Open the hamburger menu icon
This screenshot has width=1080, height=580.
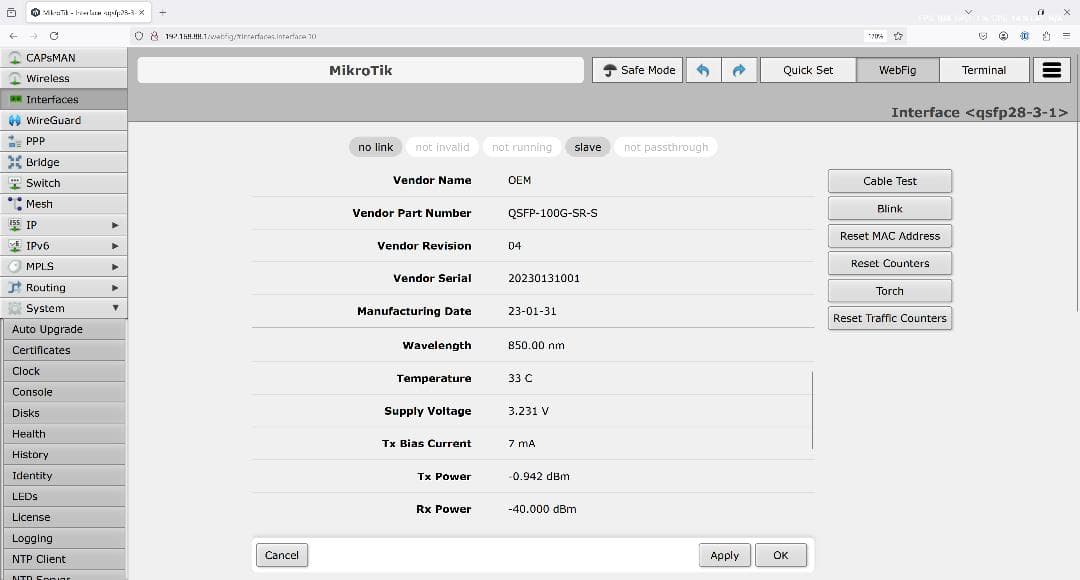point(1052,70)
